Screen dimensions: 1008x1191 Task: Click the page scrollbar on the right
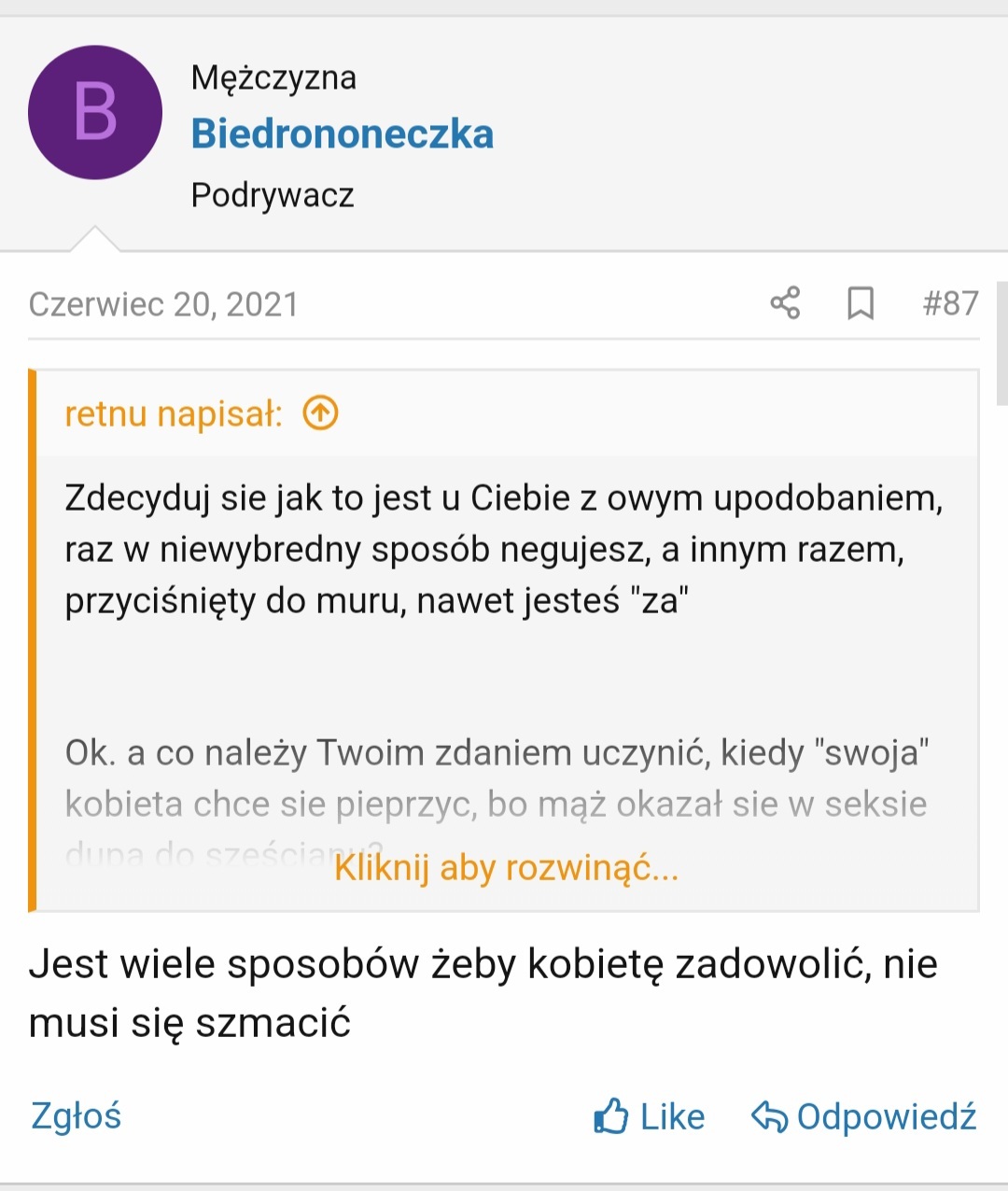pyautogui.click(x=1002, y=343)
